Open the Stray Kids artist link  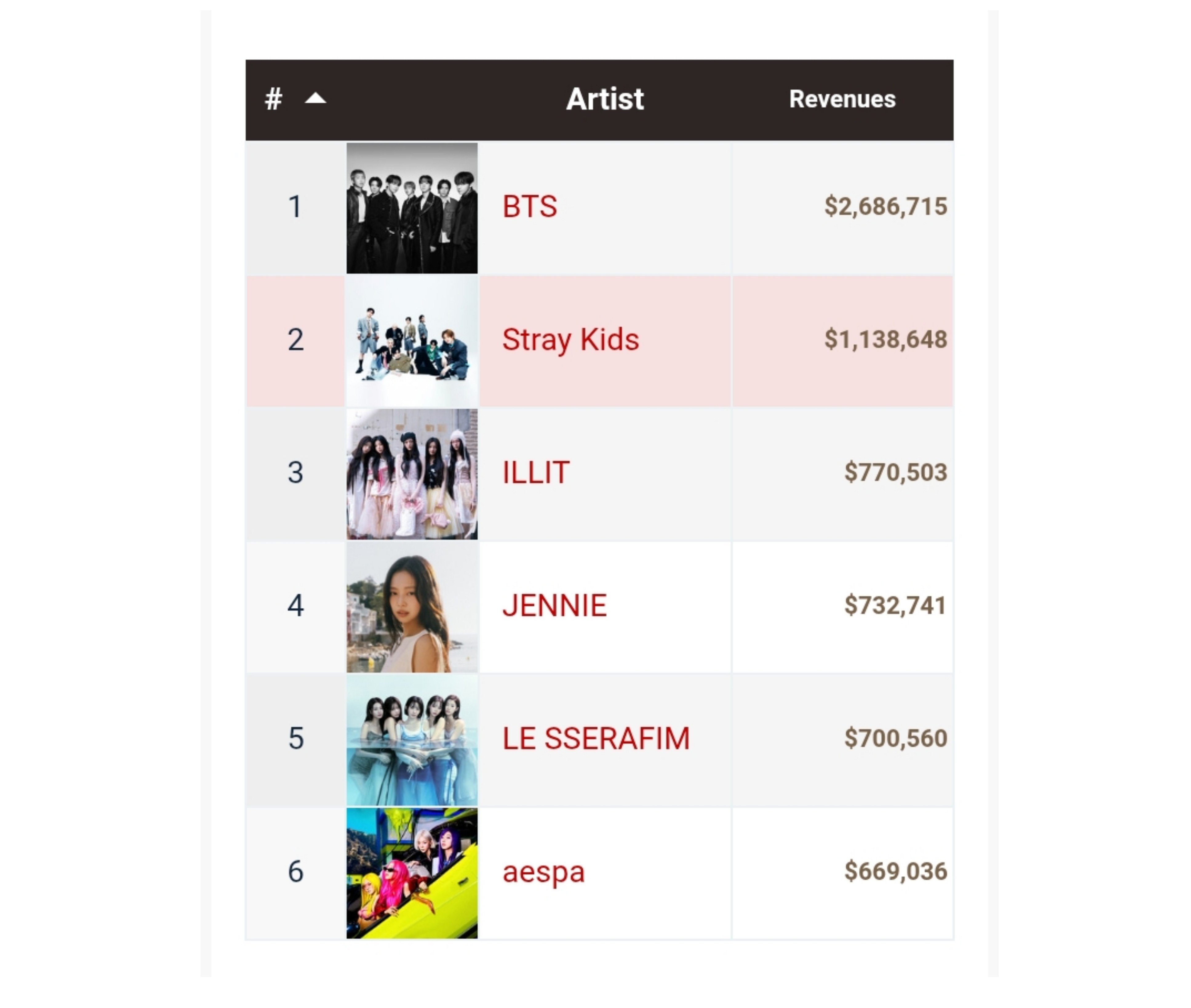click(x=570, y=340)
